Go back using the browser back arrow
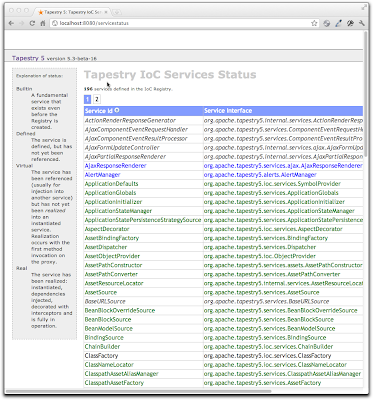This screenshot has width=373, height=400. (x=11, y=23)
